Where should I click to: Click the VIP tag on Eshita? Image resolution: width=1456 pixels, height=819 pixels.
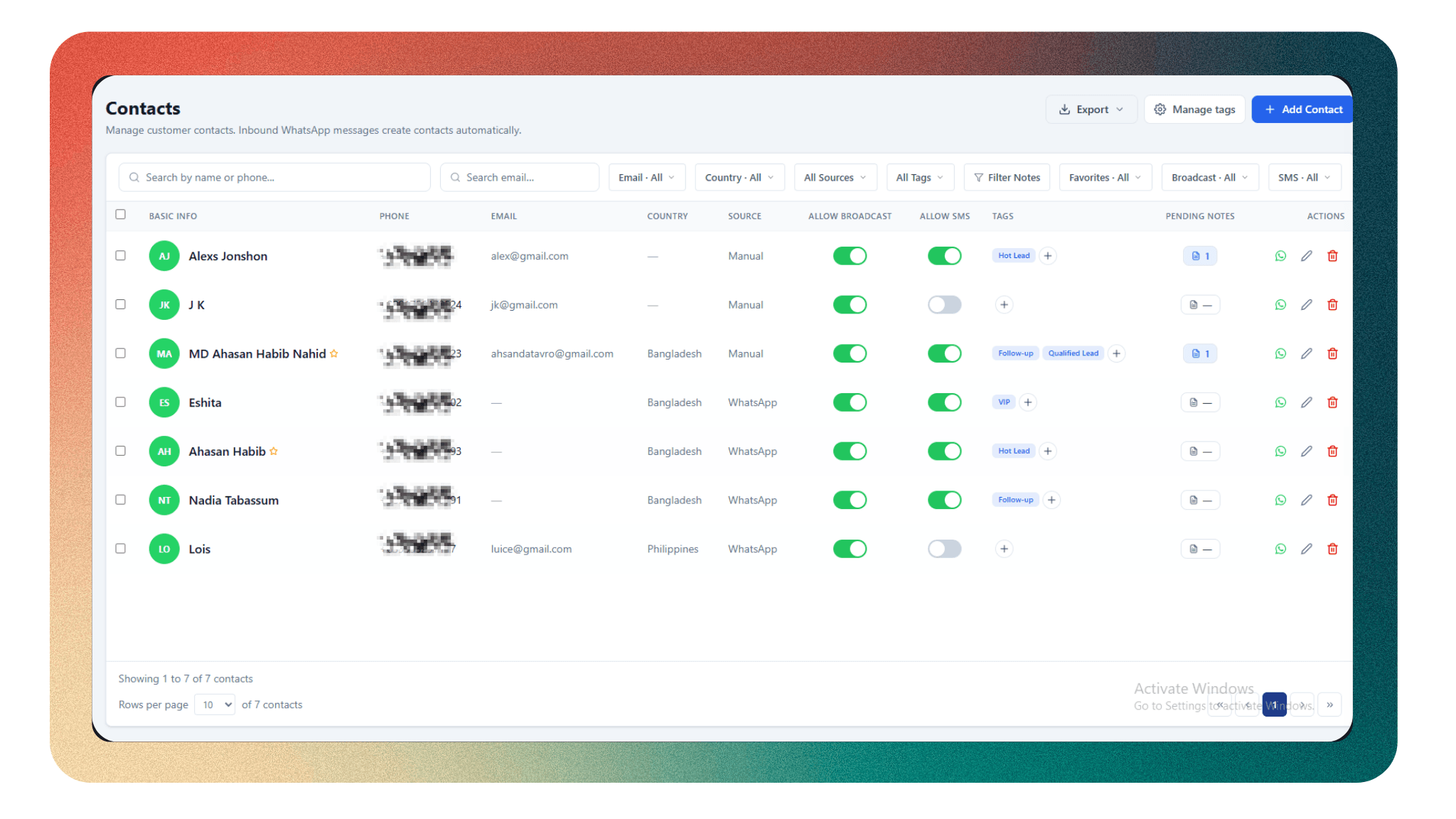coord(1004,402)
